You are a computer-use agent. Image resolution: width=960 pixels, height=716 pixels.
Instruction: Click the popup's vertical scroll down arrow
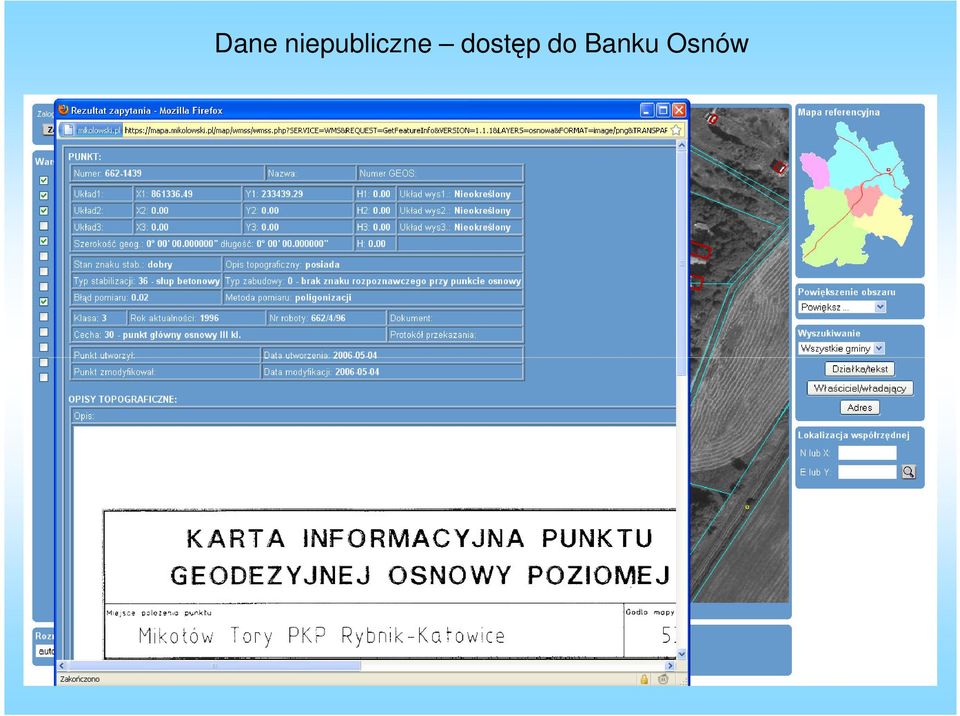click(x=681, y=654)
